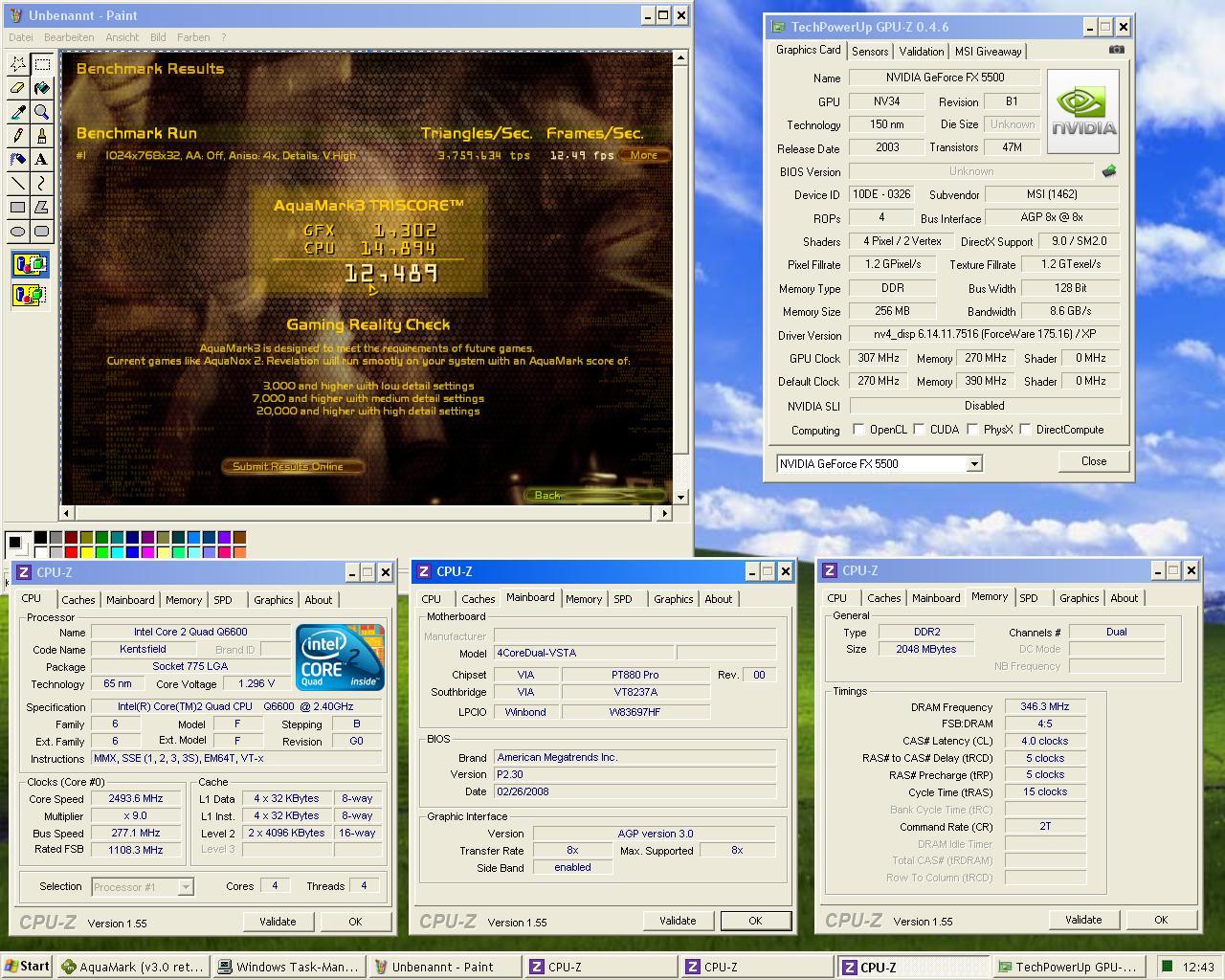Select the Free-Form Select tool in Paint

18,64
